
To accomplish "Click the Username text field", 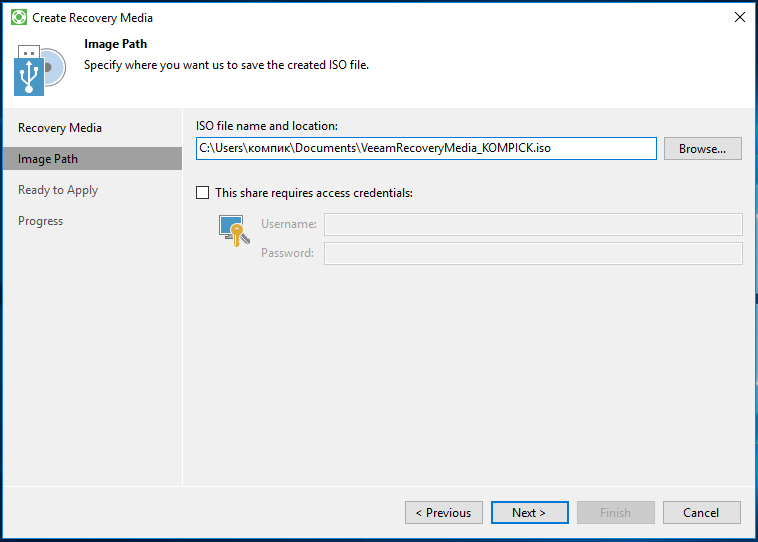I will click(533, 224).
